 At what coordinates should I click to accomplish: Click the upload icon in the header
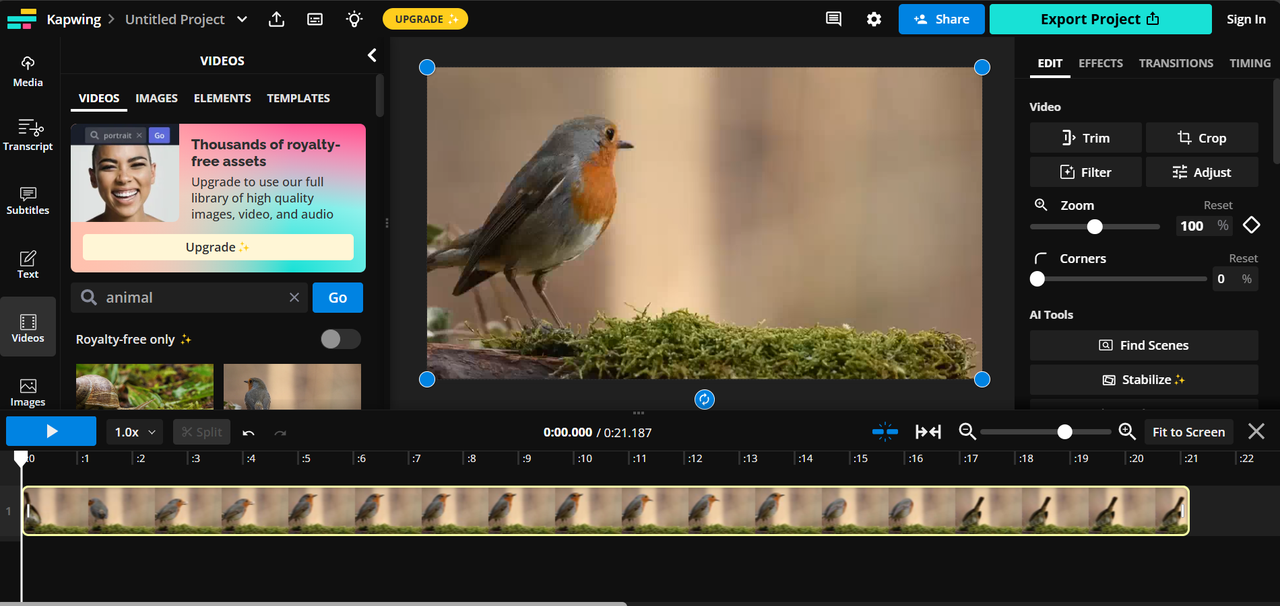[277, 19]
